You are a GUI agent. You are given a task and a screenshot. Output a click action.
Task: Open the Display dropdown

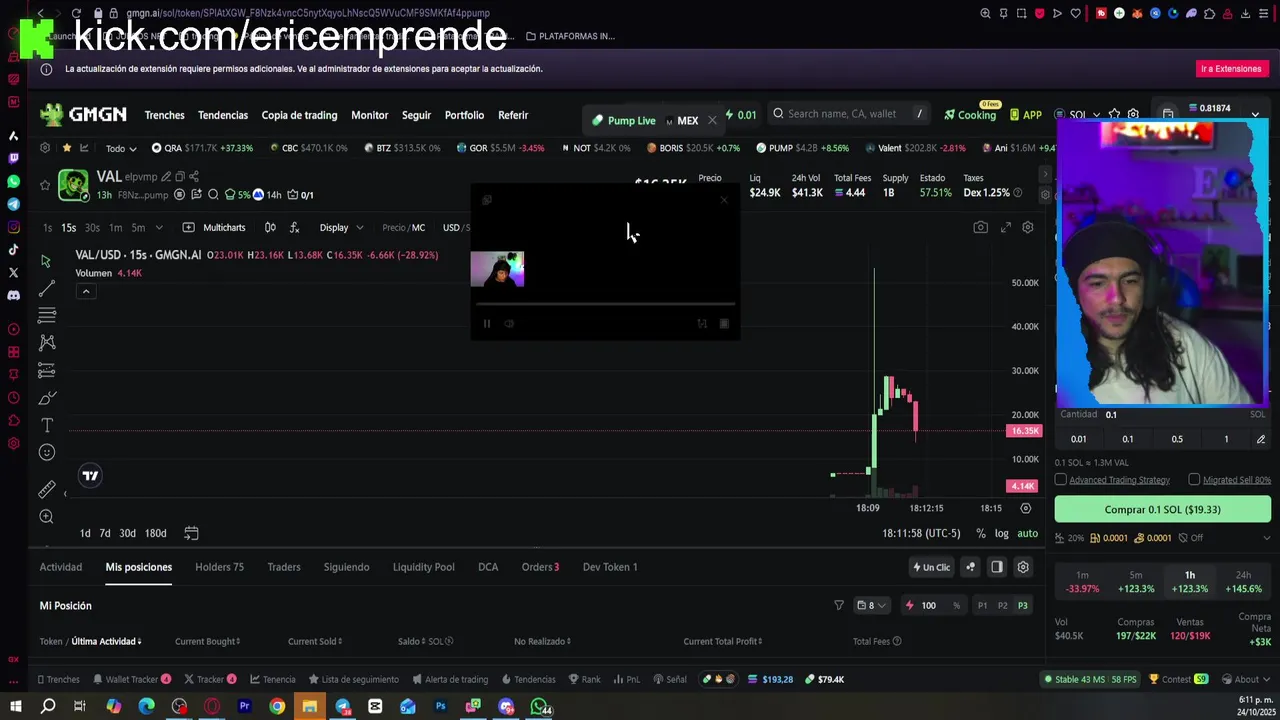341,228
